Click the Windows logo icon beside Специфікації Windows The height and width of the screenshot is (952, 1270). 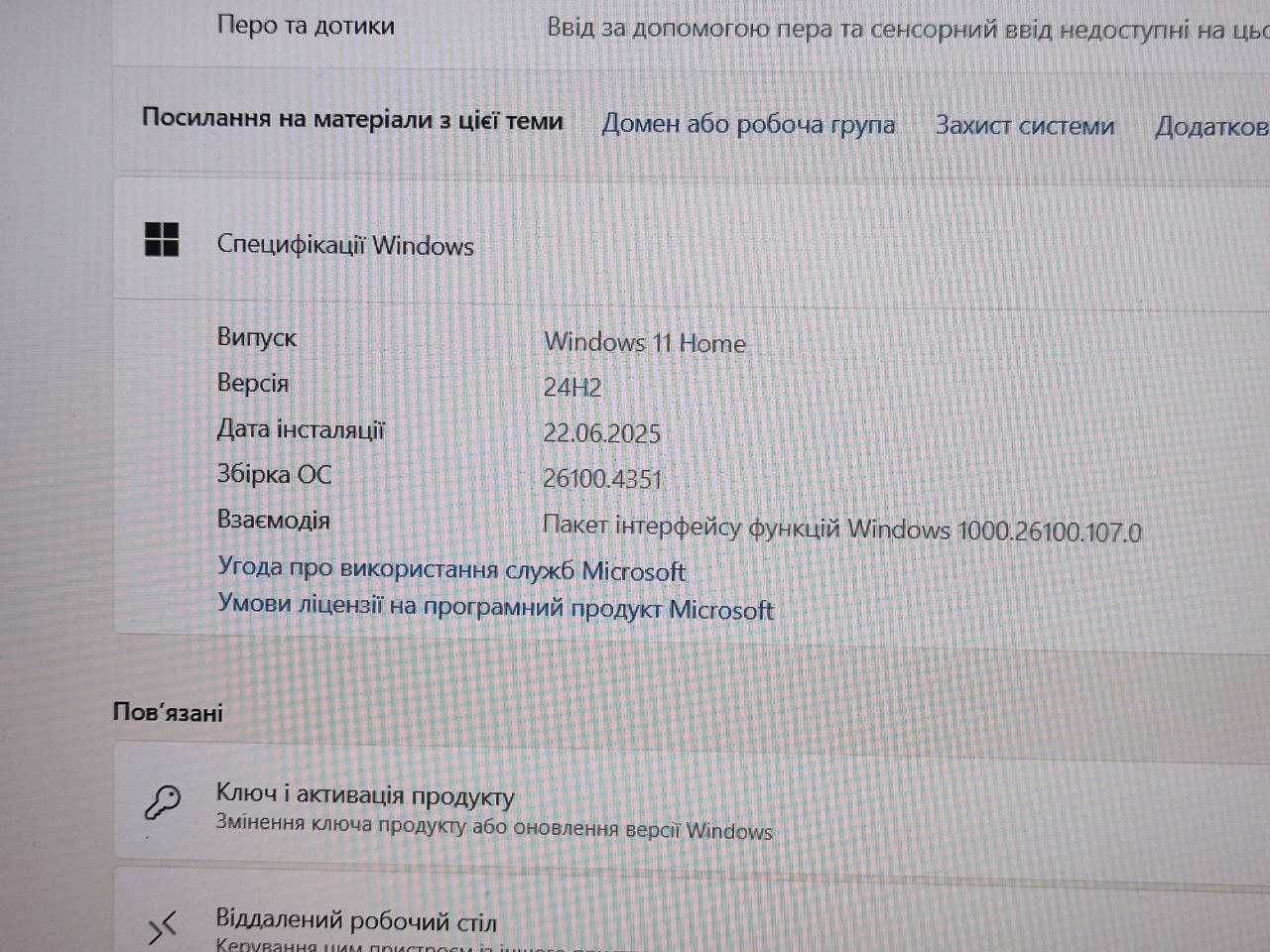[x=162, y=240]
